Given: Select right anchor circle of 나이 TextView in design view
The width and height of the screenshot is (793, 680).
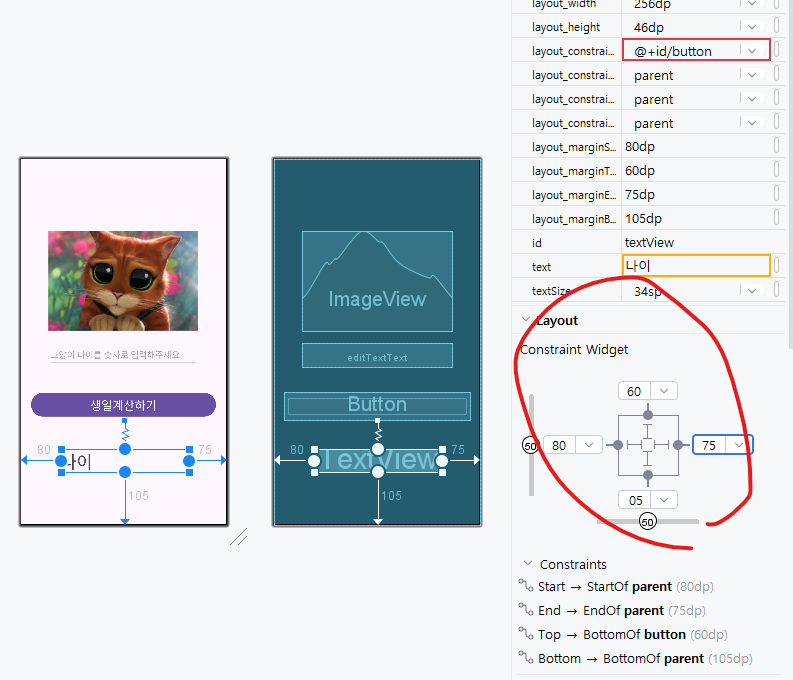Looking at the screenshot, I should [x=189, y=461].
